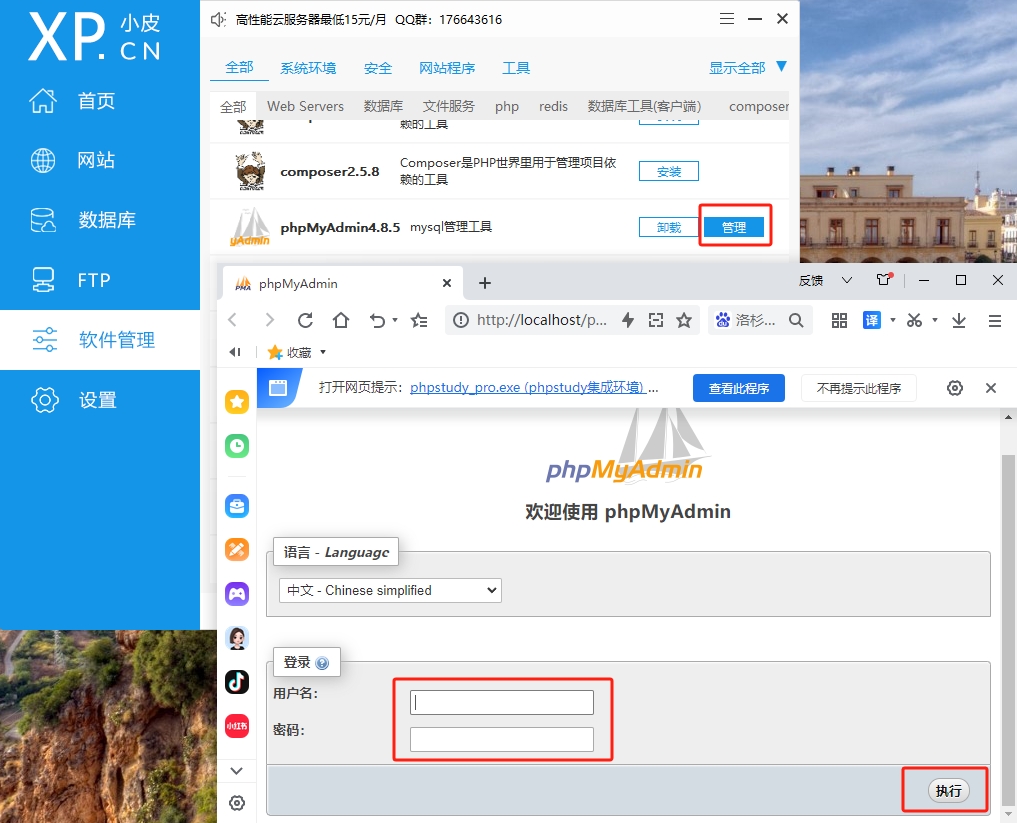Bookmark page with address bar star
This screenshot has width=1017, height=823.
[x=684, y=320]
